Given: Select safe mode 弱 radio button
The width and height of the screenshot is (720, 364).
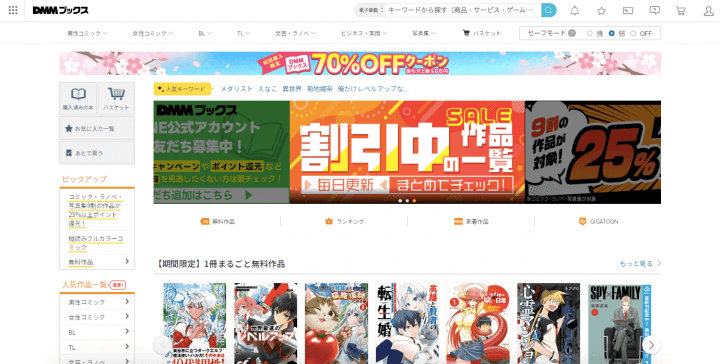Looking at the screenshot, I should [612, 33].
